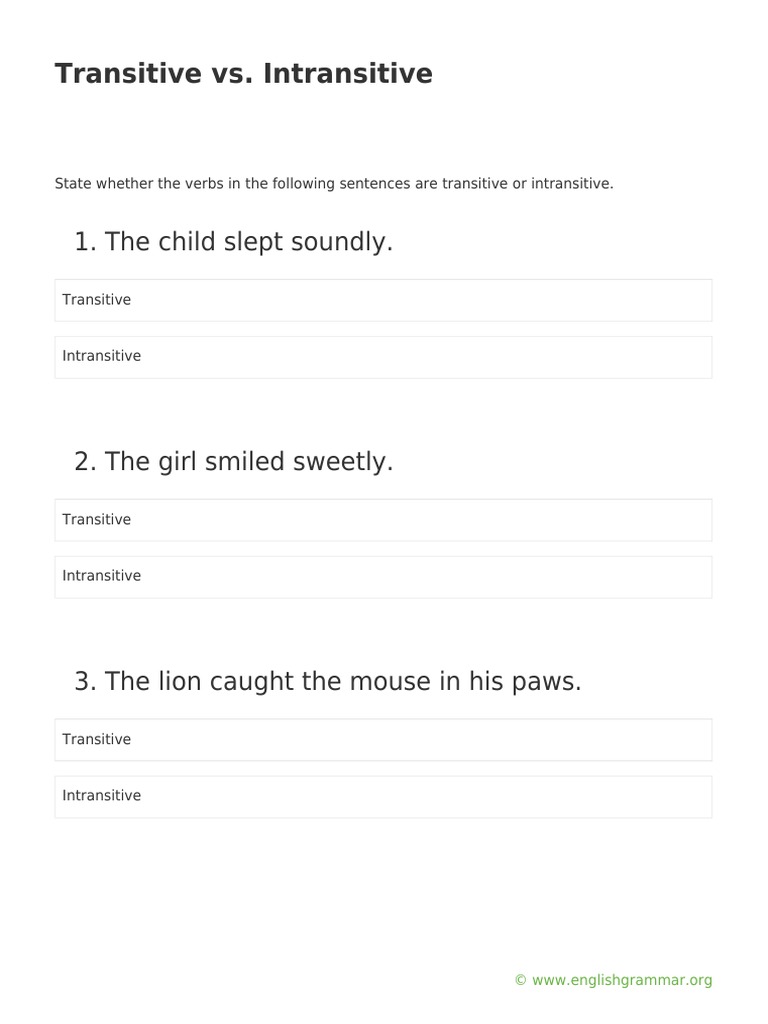Click question number 3 in the heading

(x=85, y=681)
